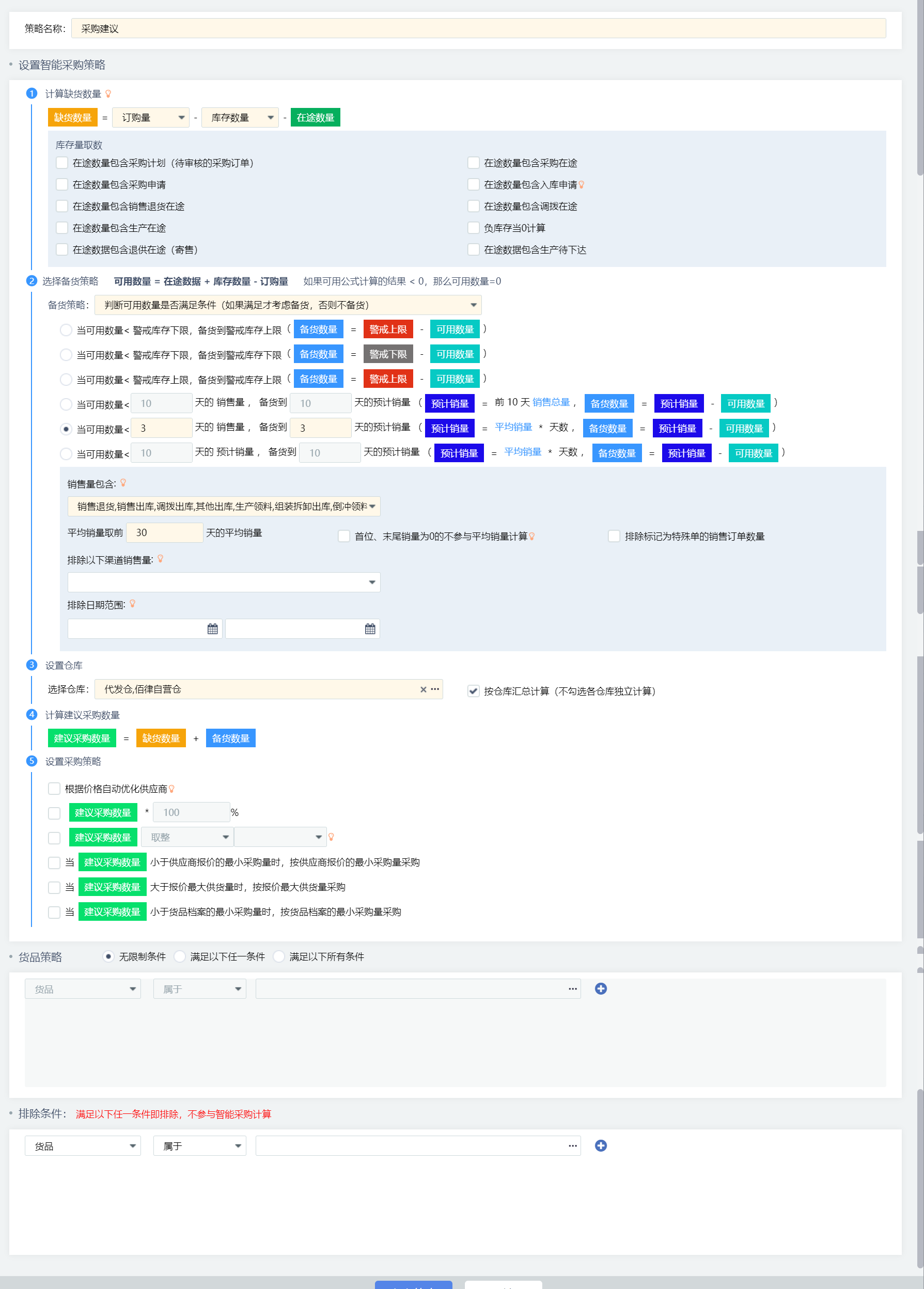Click the 销售总量 link text

tap(551, 402)
